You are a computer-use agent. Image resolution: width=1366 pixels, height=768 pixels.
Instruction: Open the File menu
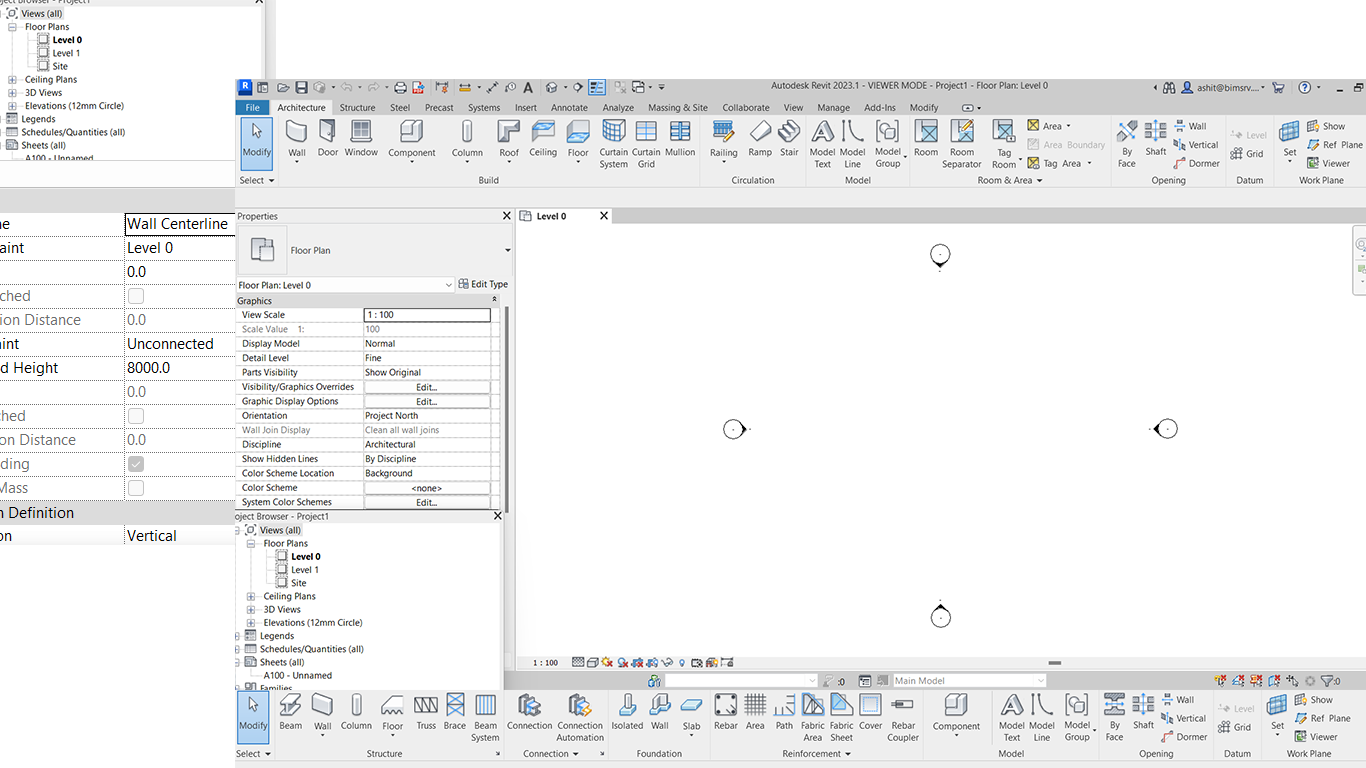click(253, 107)
